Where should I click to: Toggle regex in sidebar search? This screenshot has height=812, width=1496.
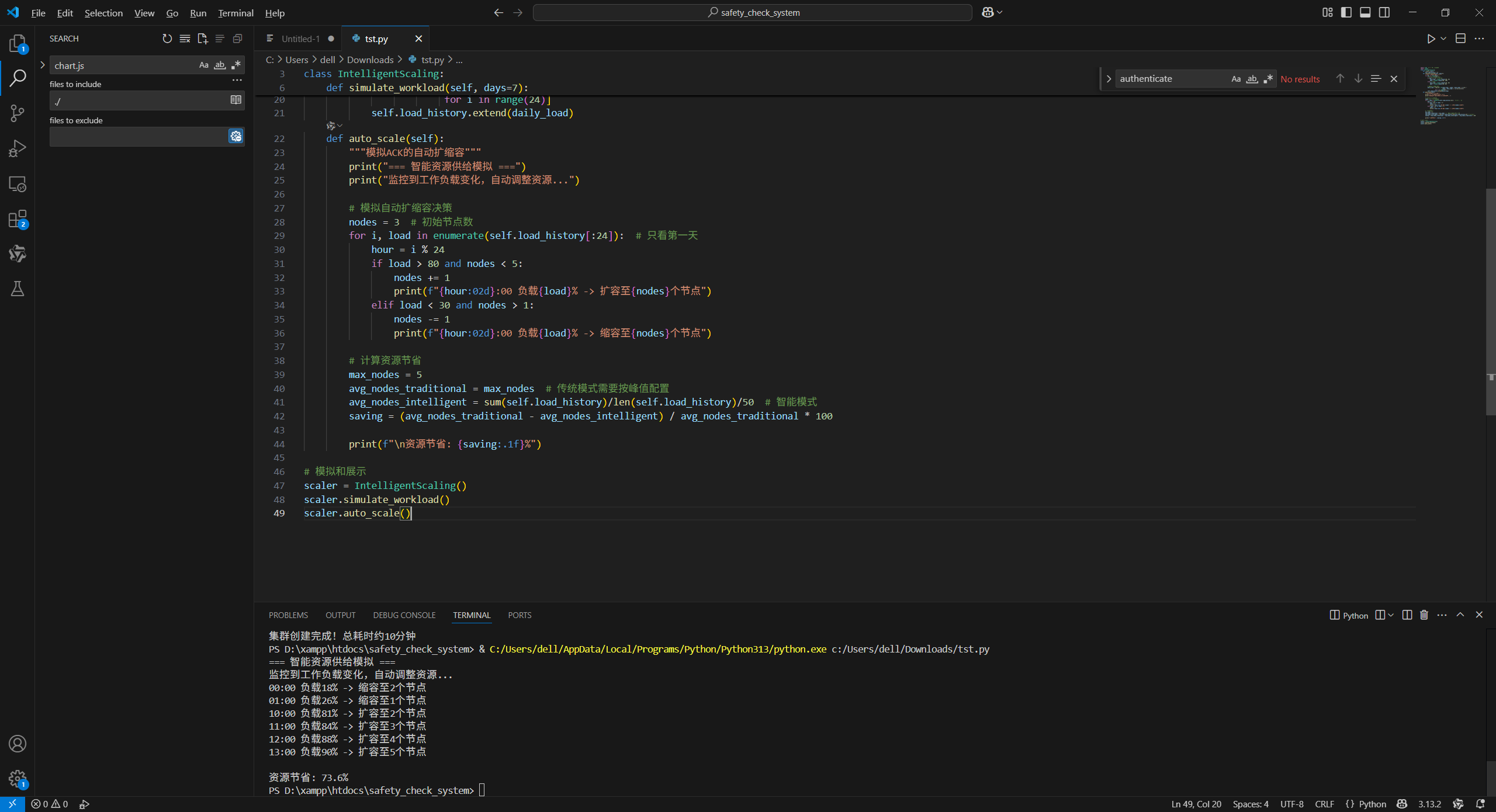tap(236, 65)
